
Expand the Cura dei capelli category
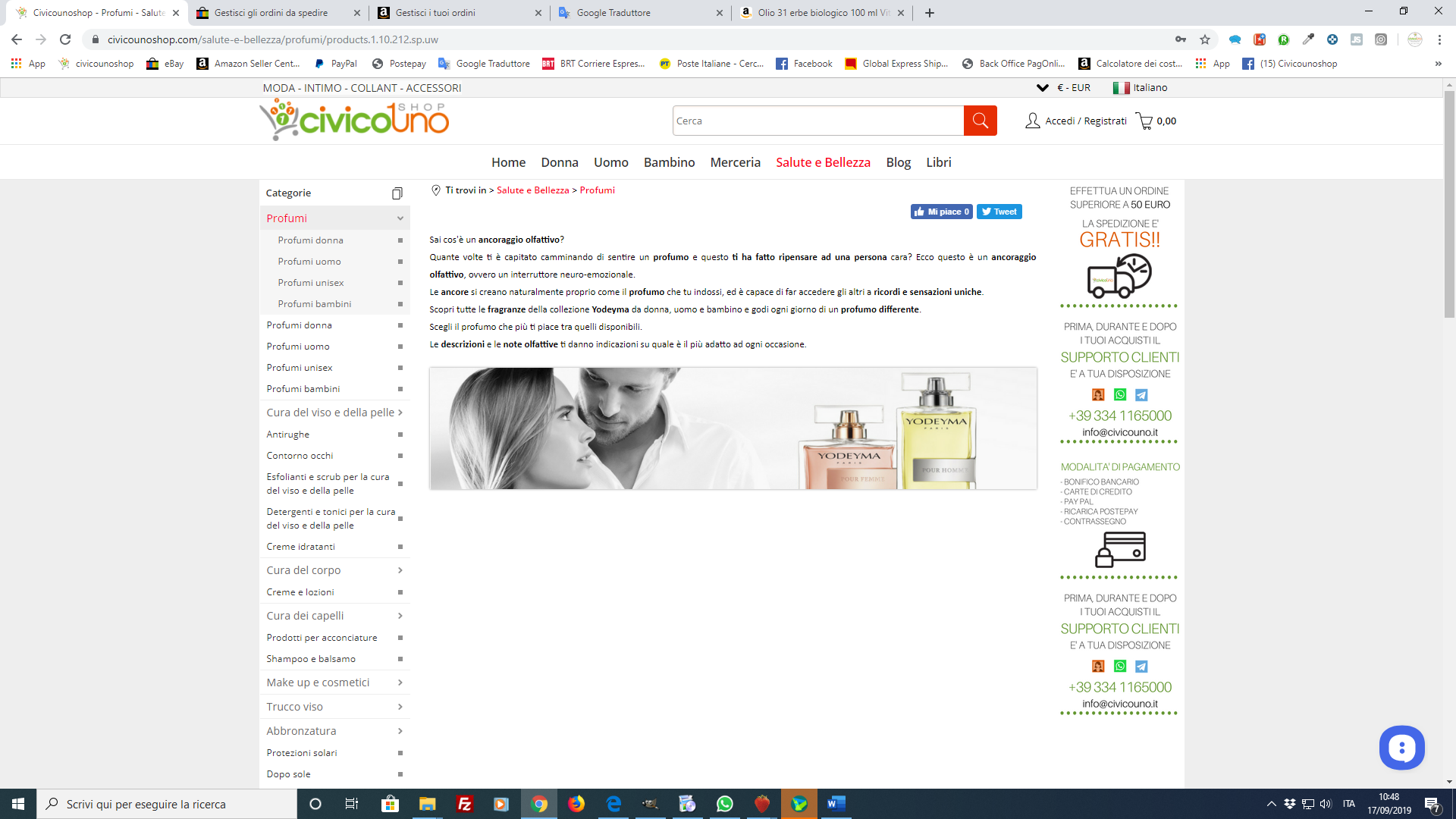(x=400, y=616)
